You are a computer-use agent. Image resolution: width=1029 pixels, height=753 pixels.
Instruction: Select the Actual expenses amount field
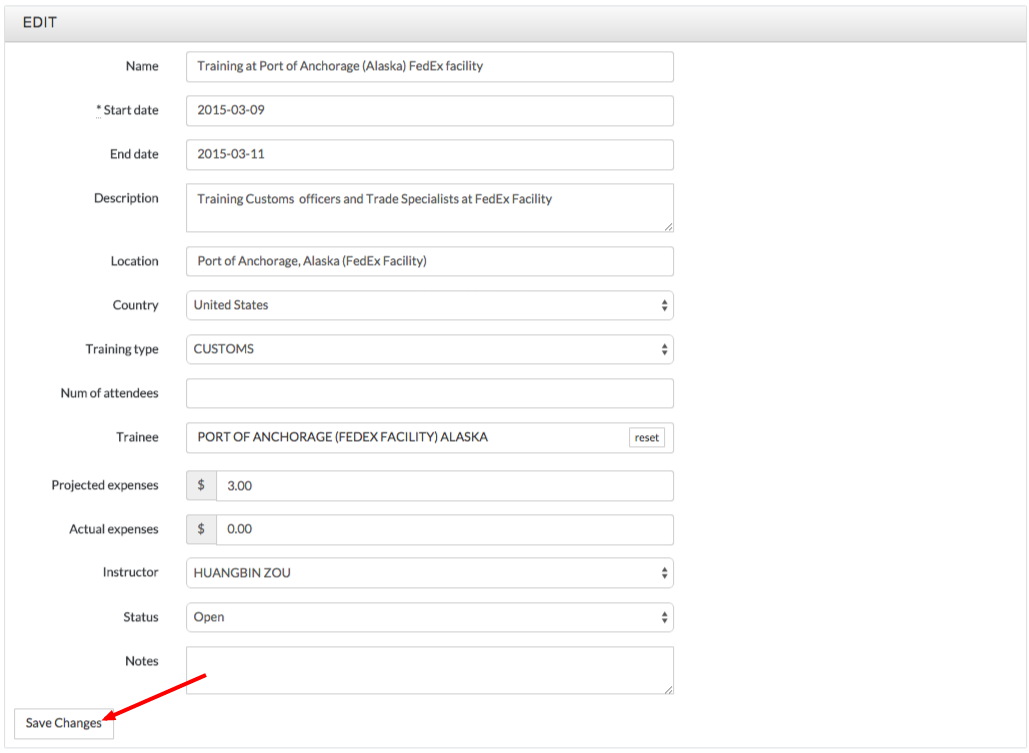(x=444, y=529)
